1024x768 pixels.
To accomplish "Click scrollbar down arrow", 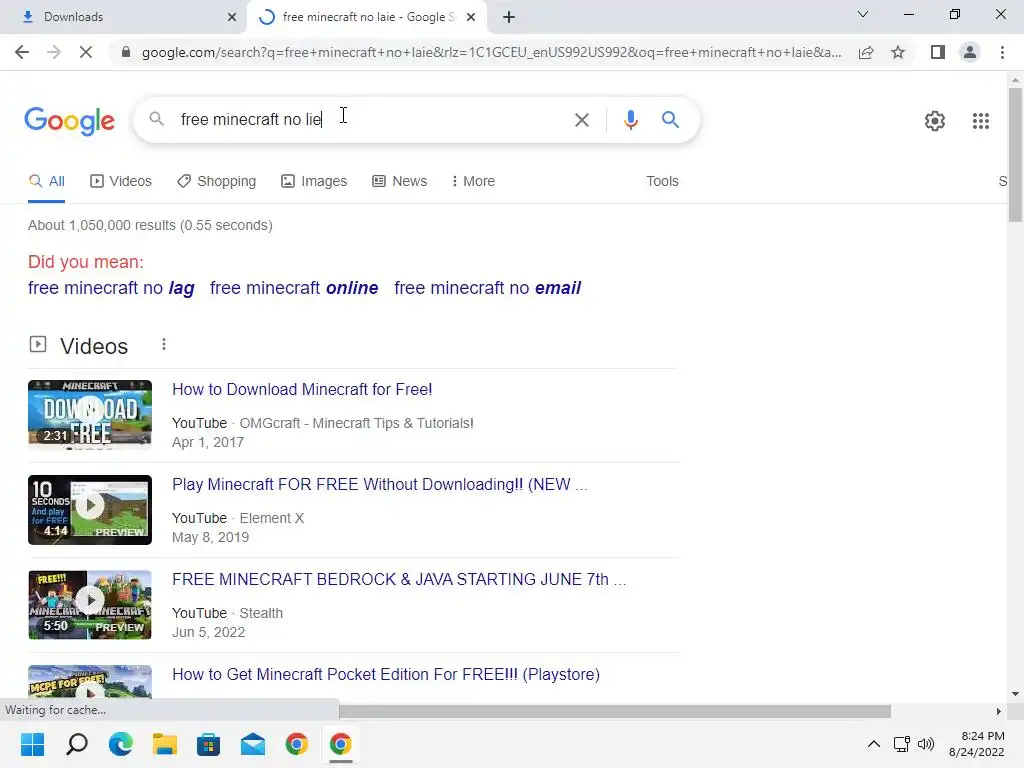I will point(1015,694).
